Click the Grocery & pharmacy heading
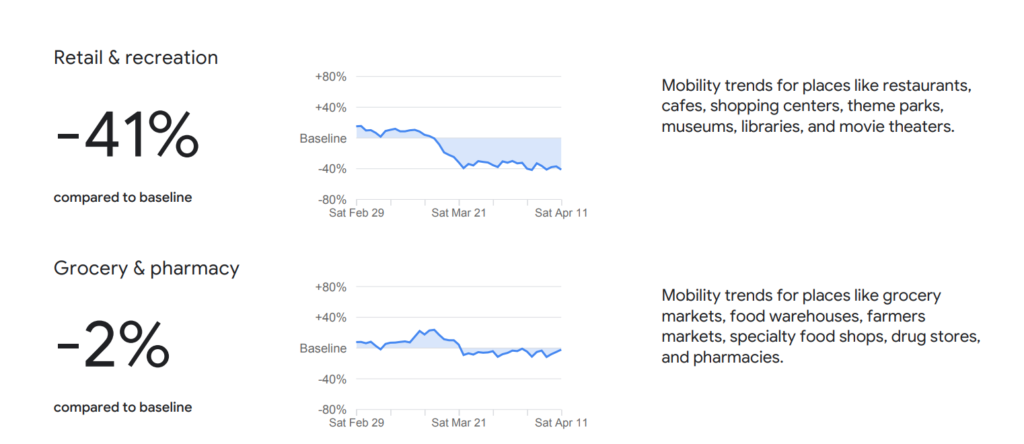1024x444 pixels. (146, 268)
